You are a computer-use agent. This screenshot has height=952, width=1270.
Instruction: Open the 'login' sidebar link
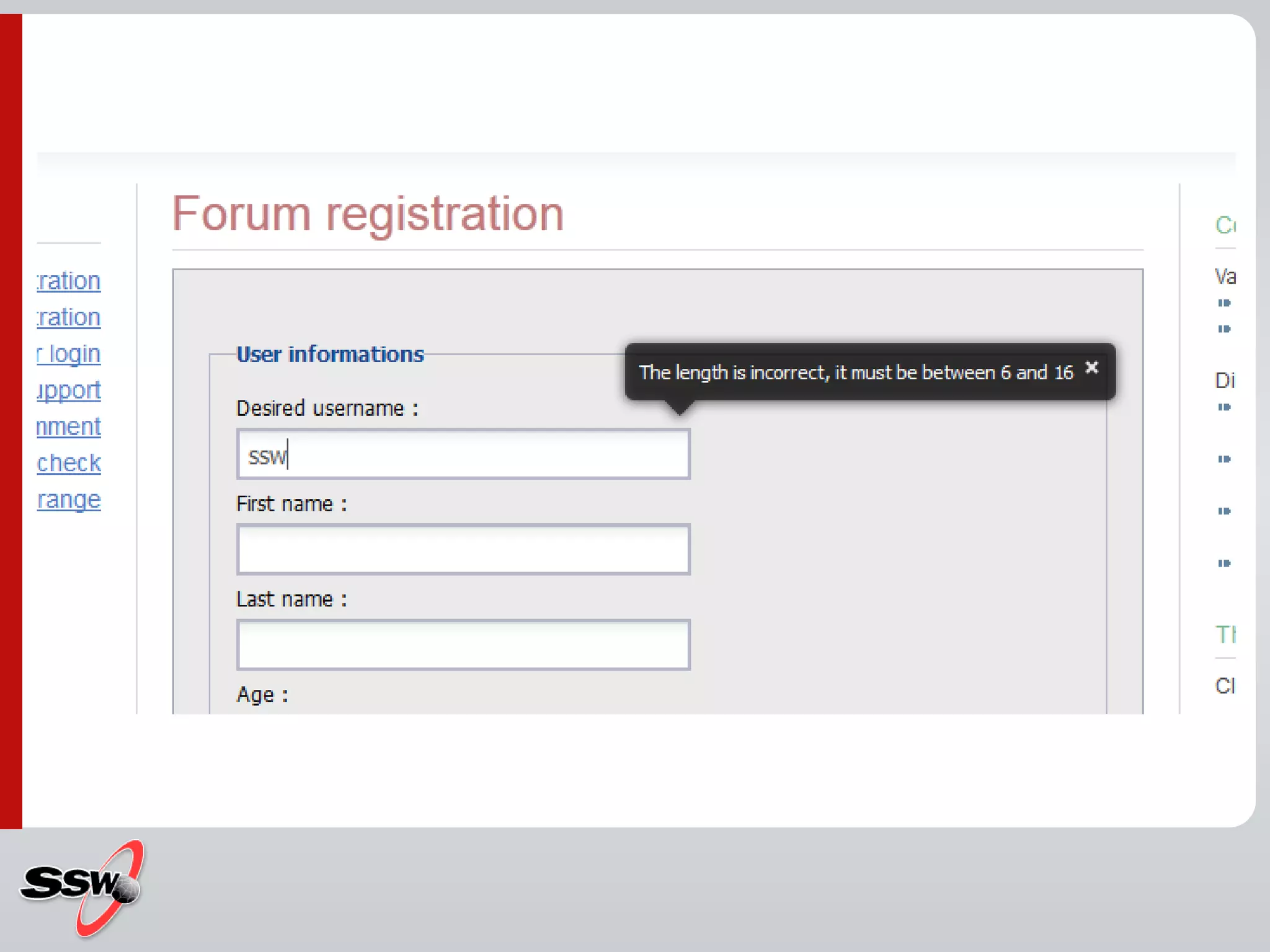coord(69,354)
